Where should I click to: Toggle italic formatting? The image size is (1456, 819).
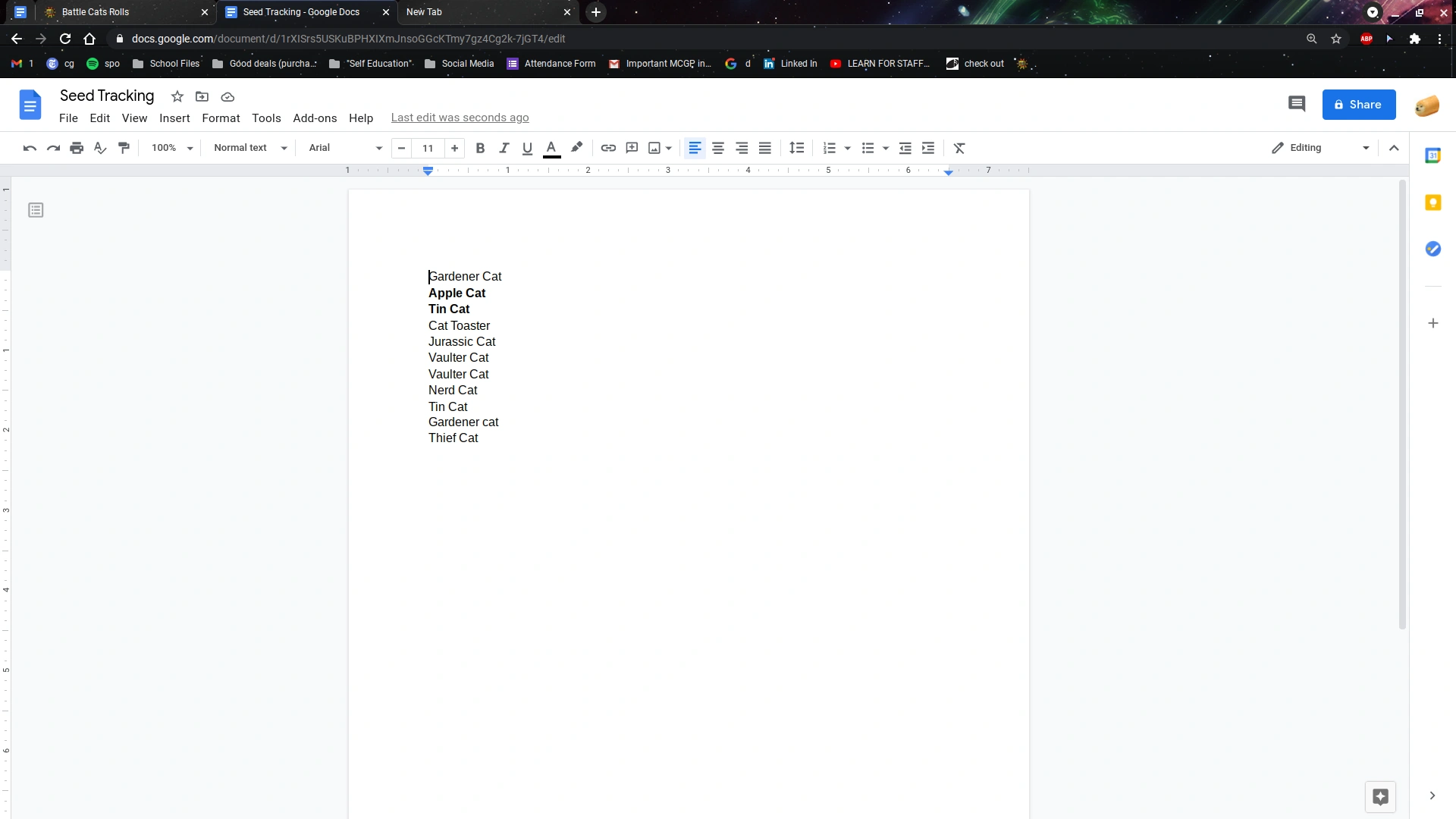point(504,148)
